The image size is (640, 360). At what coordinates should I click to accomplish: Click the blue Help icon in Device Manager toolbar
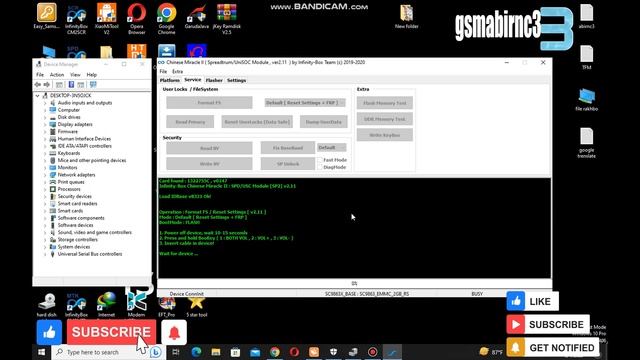click(71, 84)
